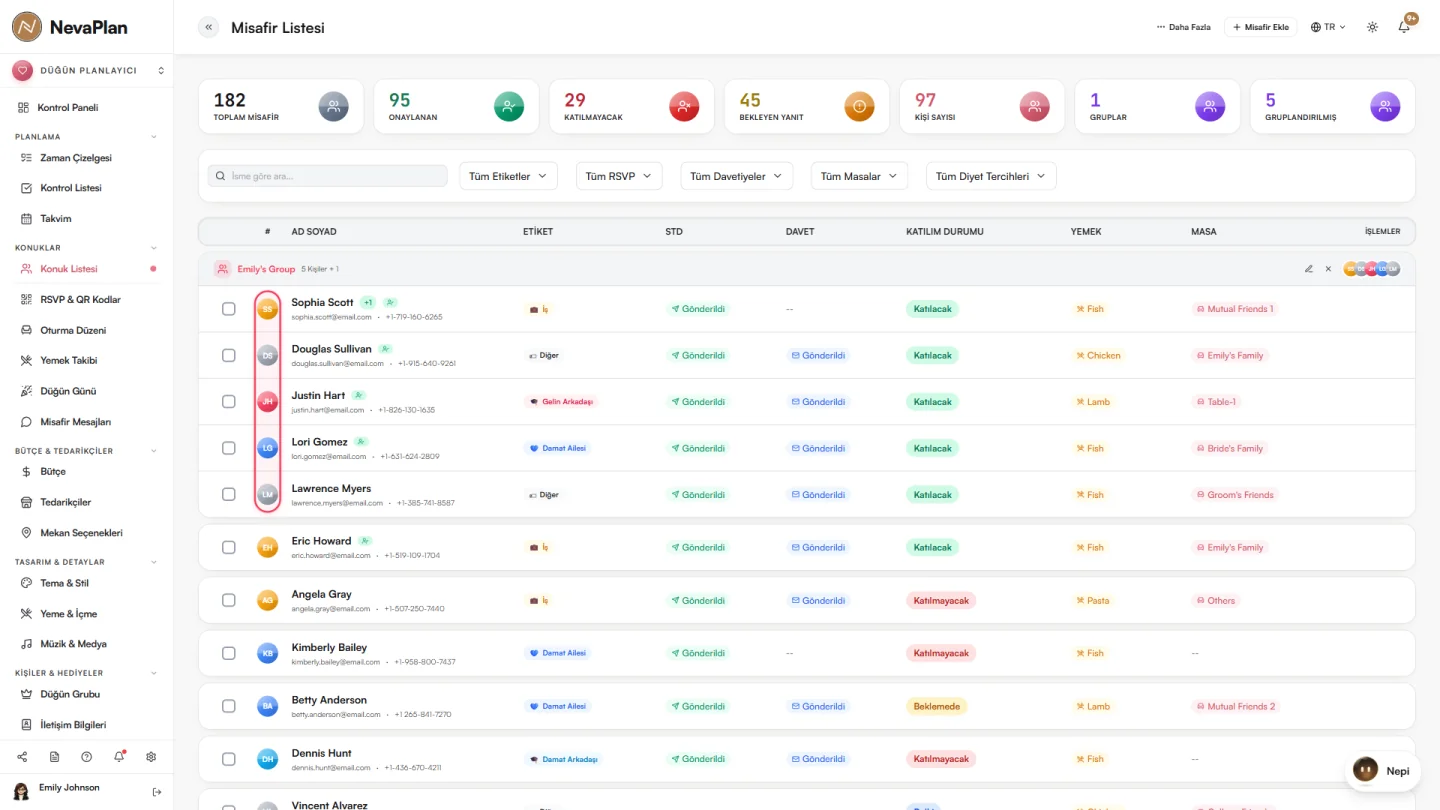Toggle the light/dark theme sun icon
Screen dimensions: 1440x810
point(1373,27)
